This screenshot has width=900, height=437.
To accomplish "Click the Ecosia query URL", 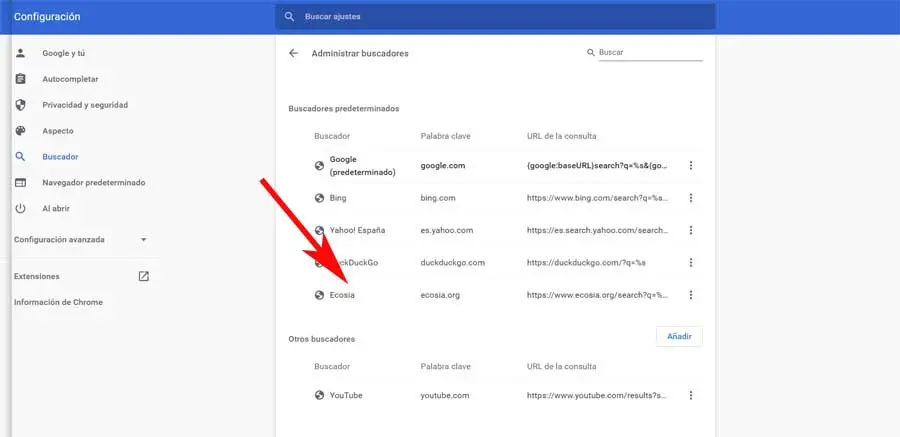I will [x=598, y=295].
